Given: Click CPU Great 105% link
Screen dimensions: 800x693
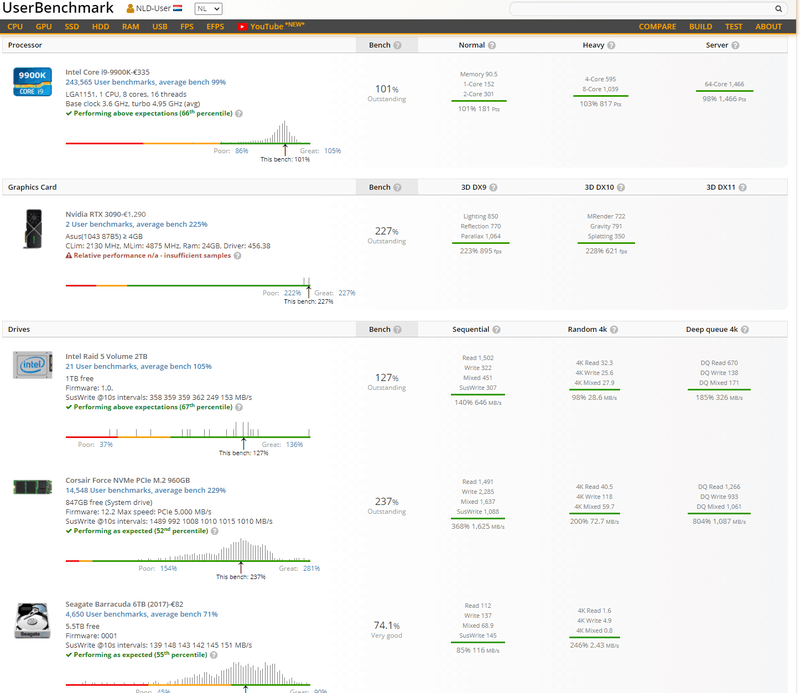Looking at the screenshot, I should coord(333,151).
